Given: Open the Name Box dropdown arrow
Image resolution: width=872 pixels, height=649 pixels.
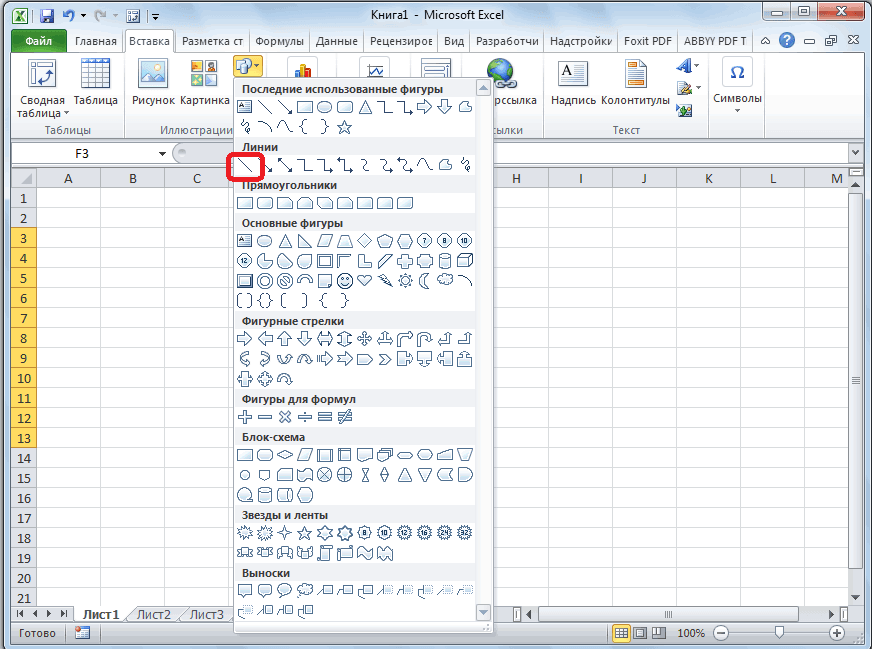Looking at the screenshot, I should 162,153.
